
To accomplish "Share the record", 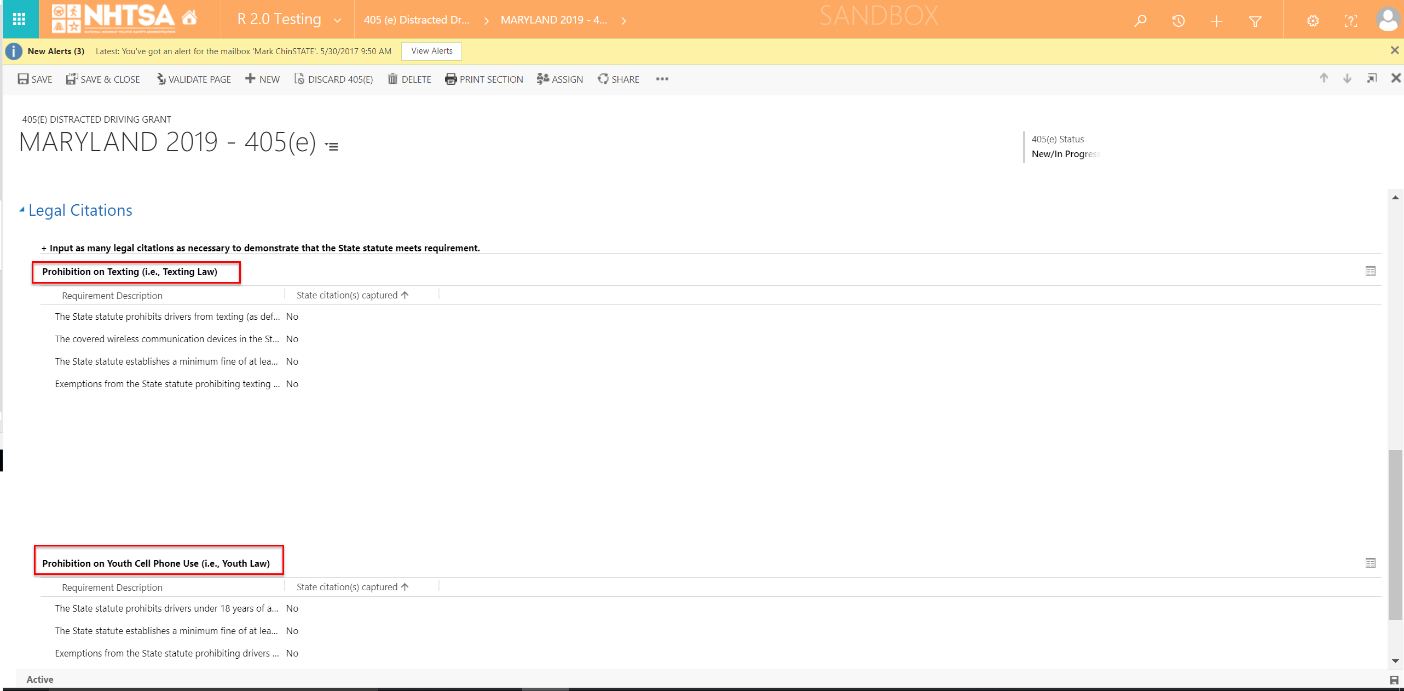I will click(619, 79).
